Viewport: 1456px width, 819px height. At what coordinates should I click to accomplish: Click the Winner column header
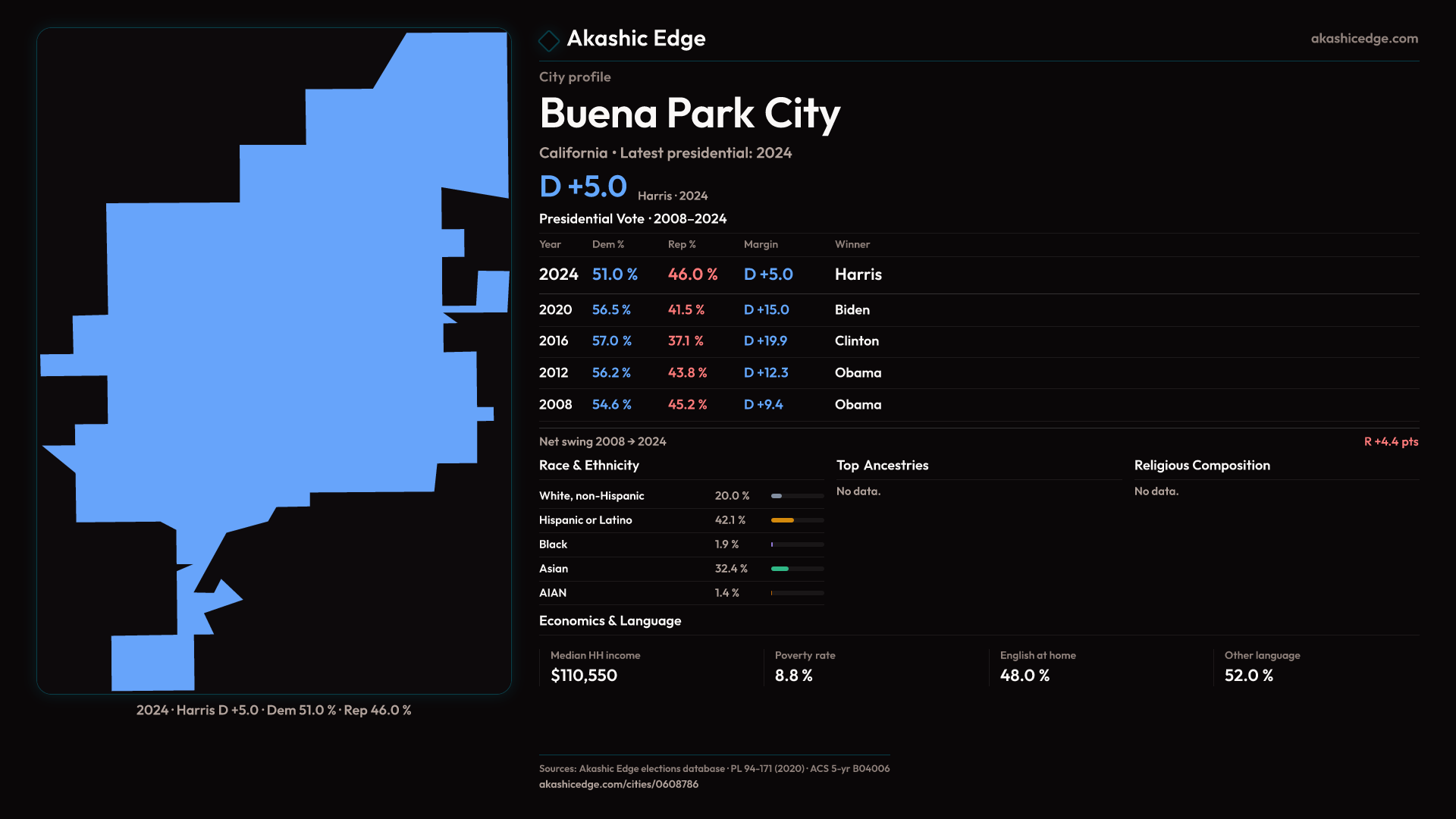852,244
